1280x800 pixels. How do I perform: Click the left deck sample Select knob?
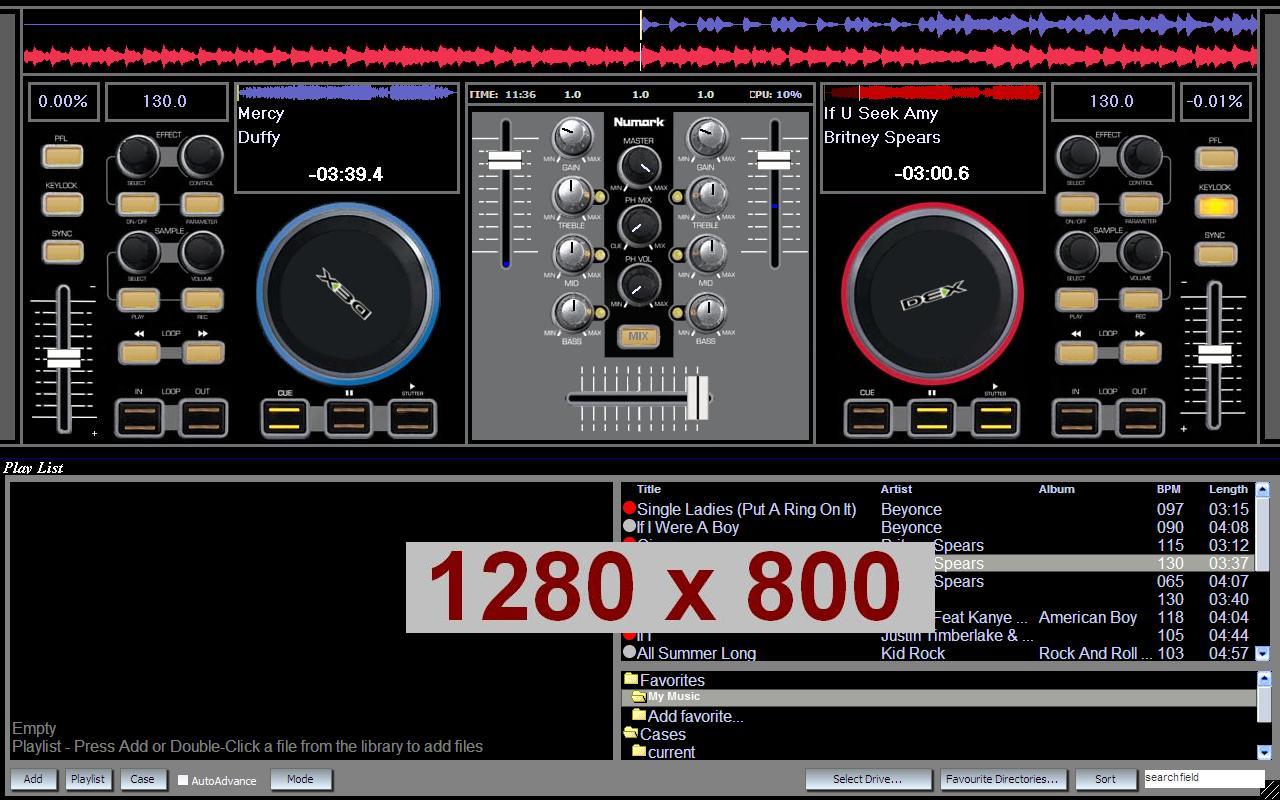click(138, 253)
